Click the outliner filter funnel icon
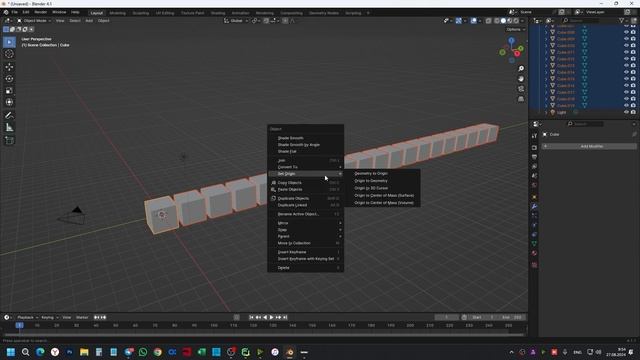The image size is (640, 360). click(x=622, y=20)
